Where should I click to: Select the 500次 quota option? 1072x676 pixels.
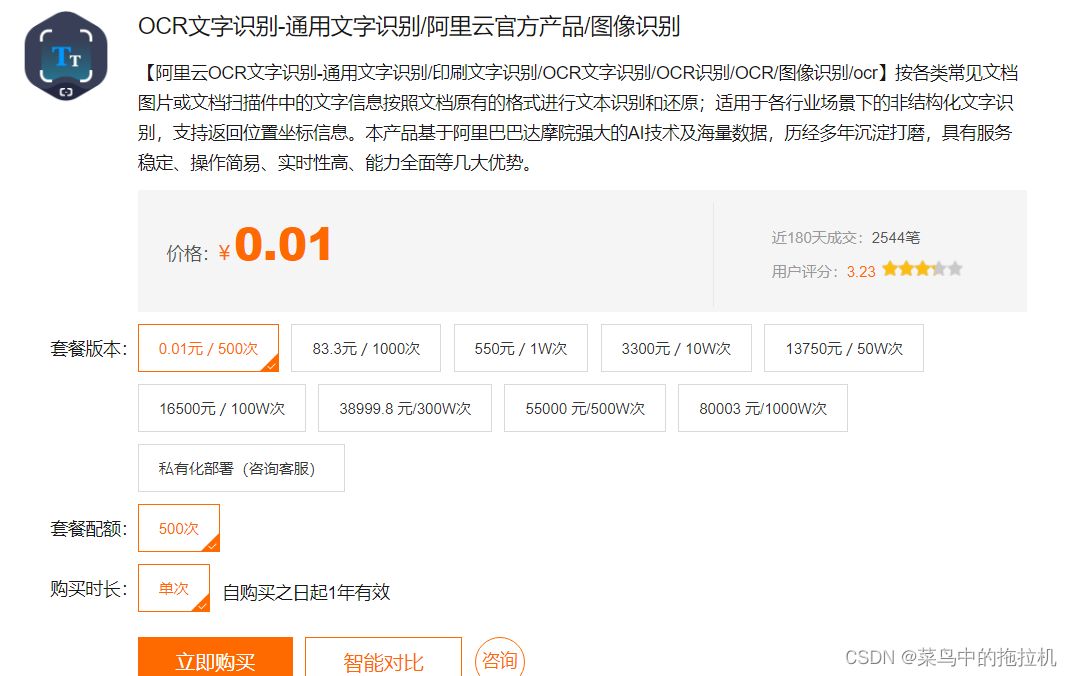click(178, 528)
